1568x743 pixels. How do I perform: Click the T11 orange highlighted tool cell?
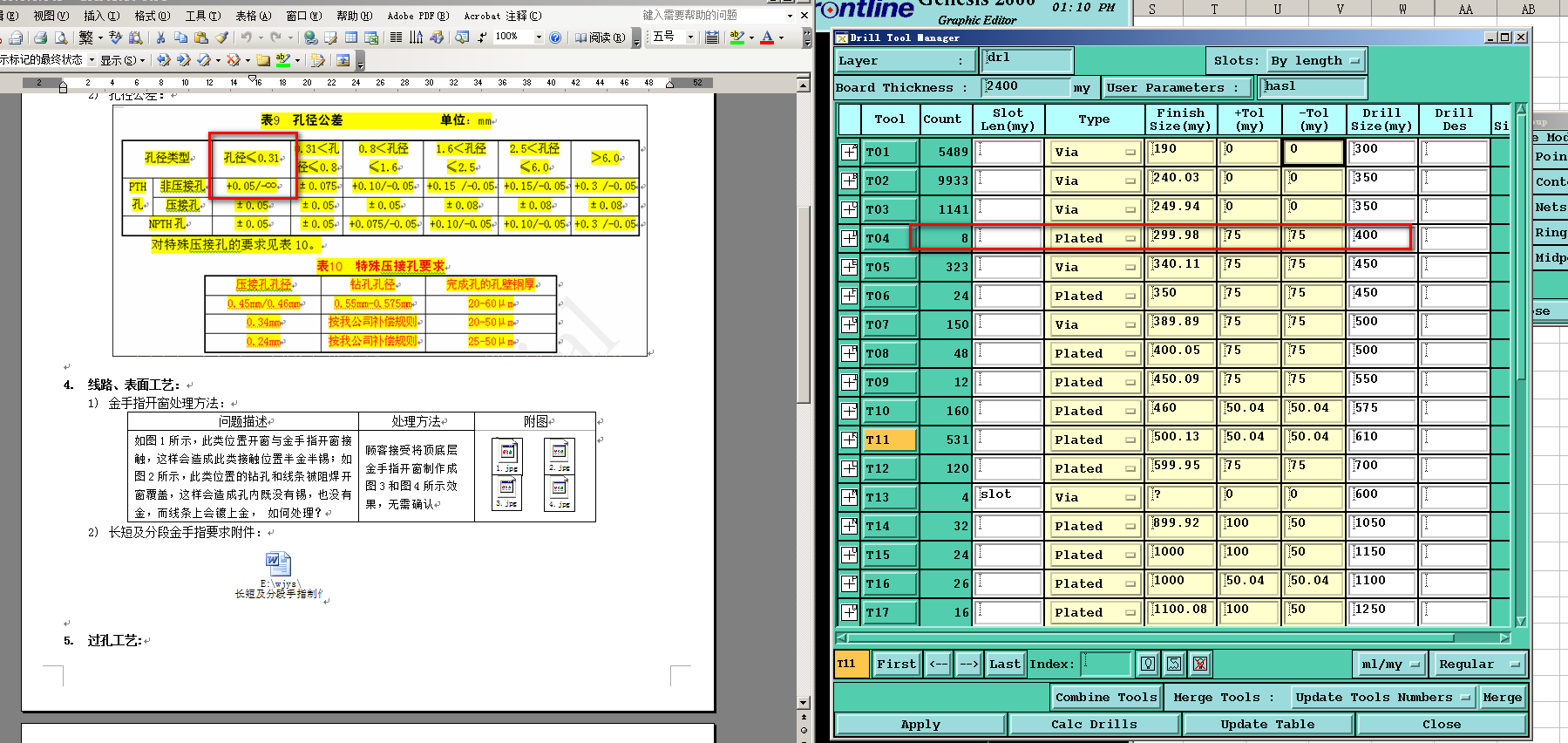890,440
